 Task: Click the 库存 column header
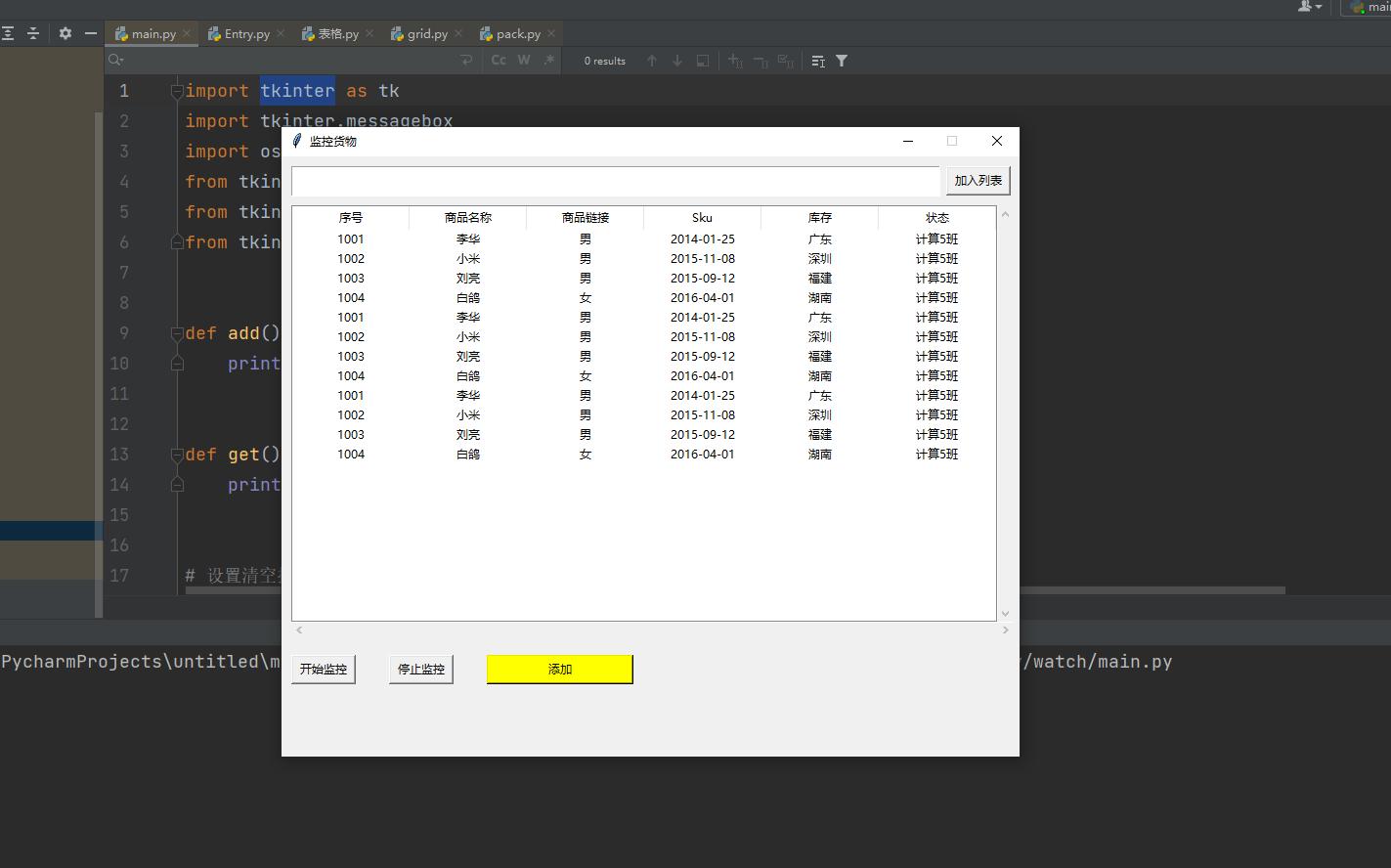820,218
